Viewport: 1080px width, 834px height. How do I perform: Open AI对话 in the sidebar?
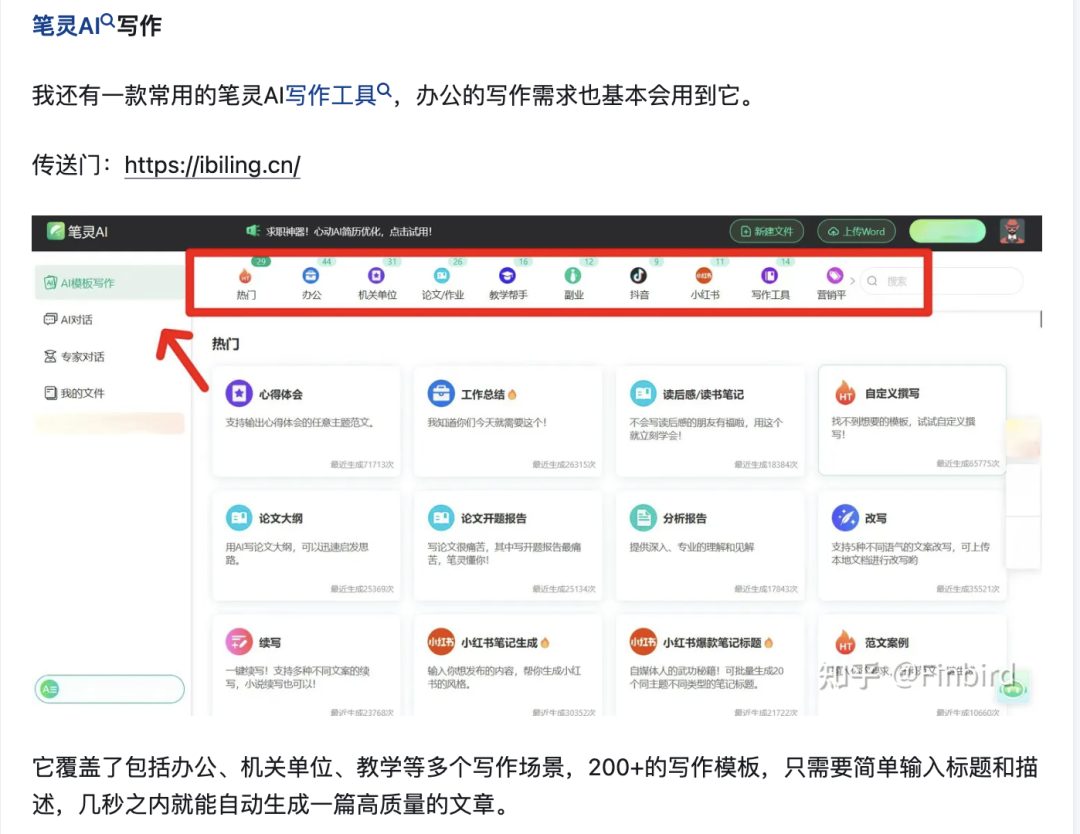pos(68,320)
